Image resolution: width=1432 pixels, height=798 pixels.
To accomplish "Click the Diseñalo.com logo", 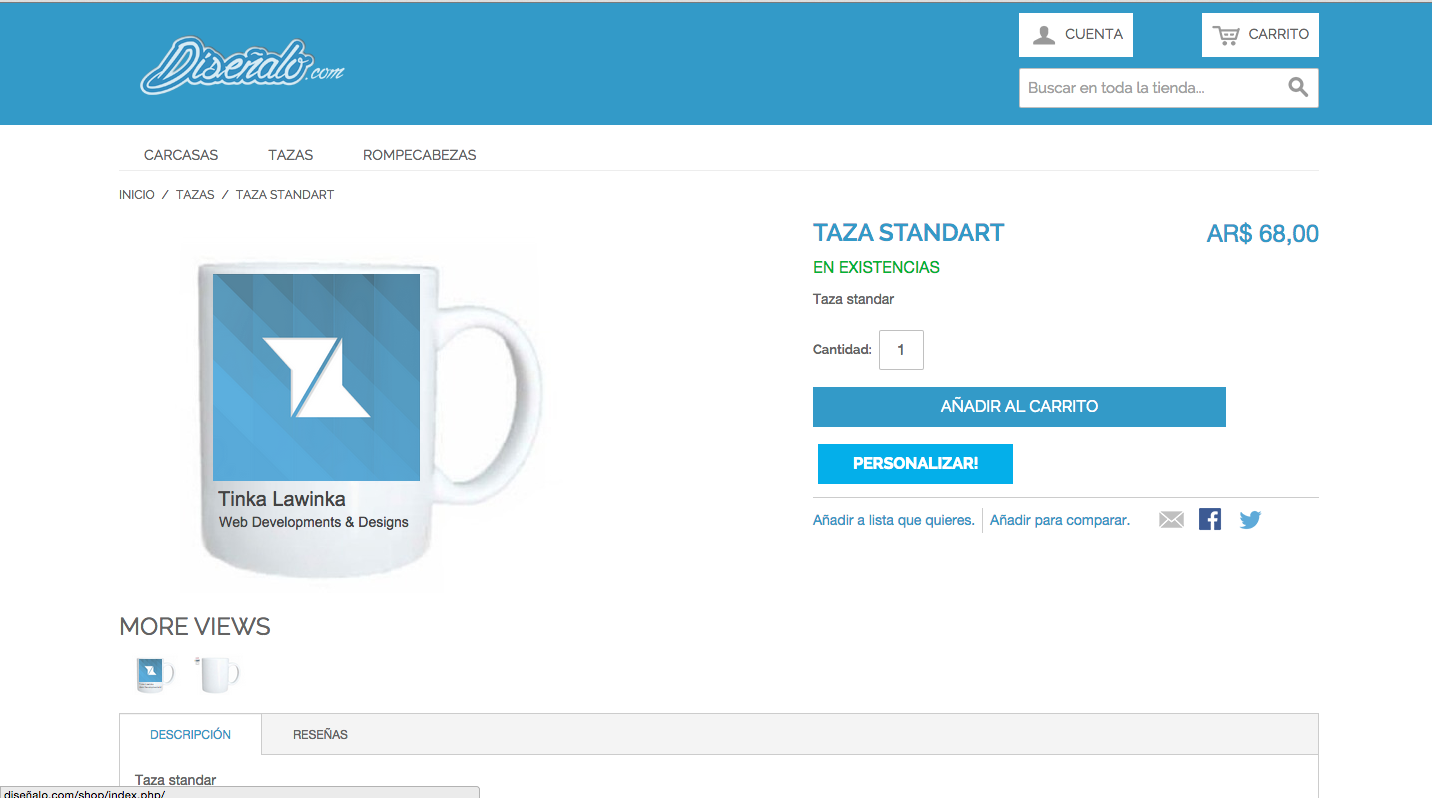I will click(242, 67).
